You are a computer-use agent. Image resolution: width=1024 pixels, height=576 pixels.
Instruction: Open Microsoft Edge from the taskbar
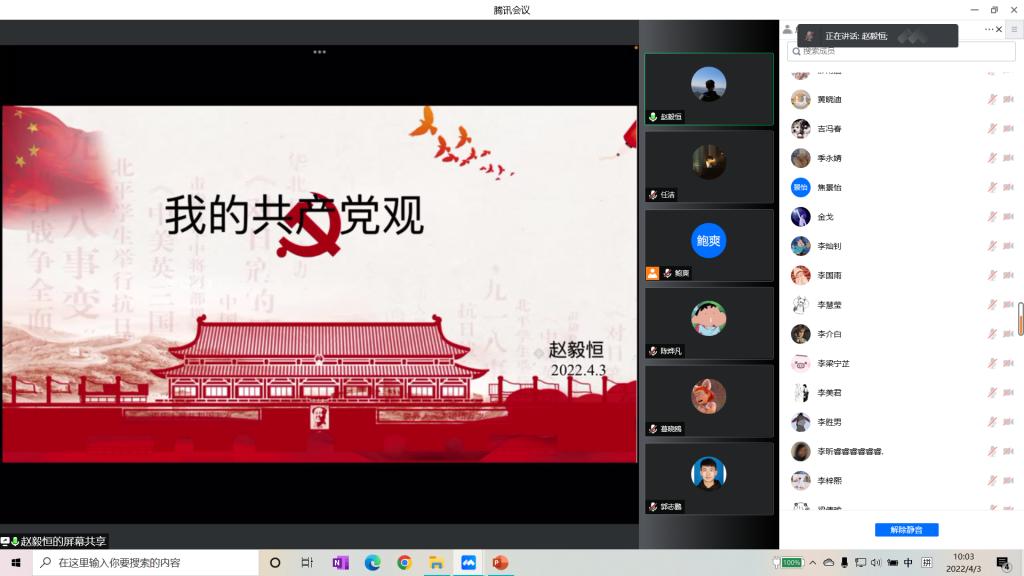click(372, 562)
